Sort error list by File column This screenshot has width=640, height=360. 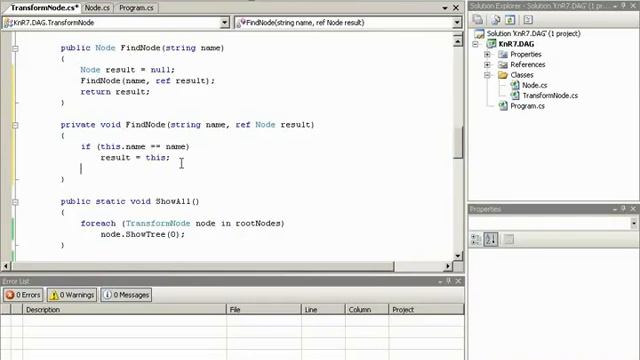click(264, 309)
